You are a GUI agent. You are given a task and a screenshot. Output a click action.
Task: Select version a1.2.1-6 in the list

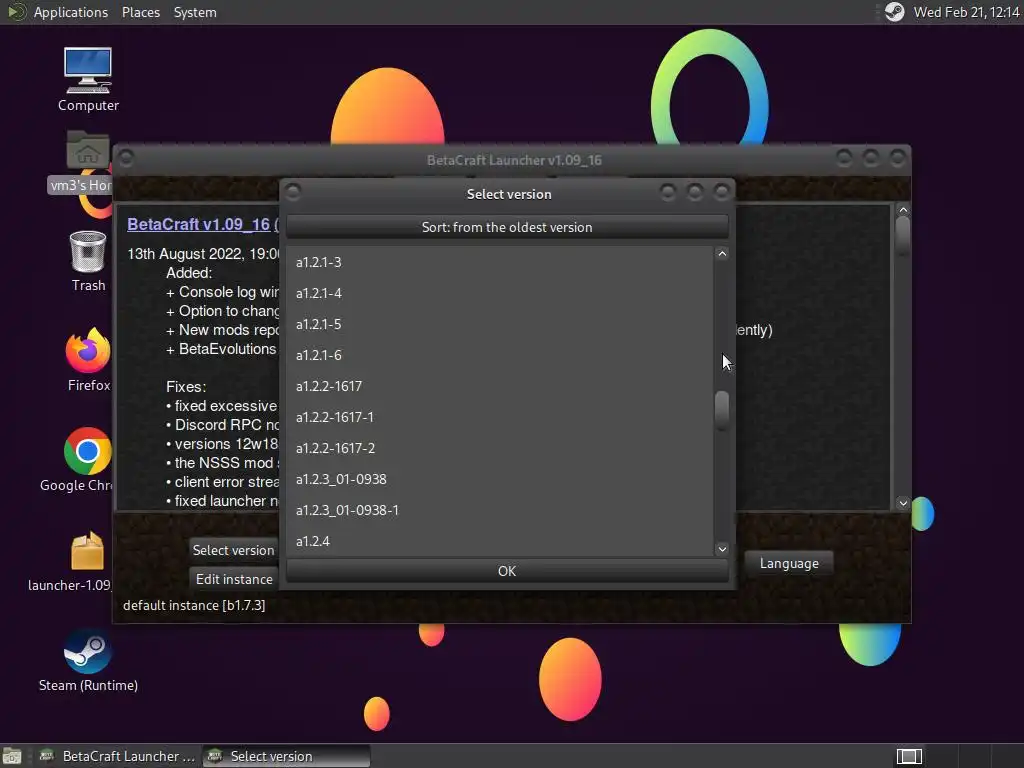pyautogui.click(x=500, y=355)
